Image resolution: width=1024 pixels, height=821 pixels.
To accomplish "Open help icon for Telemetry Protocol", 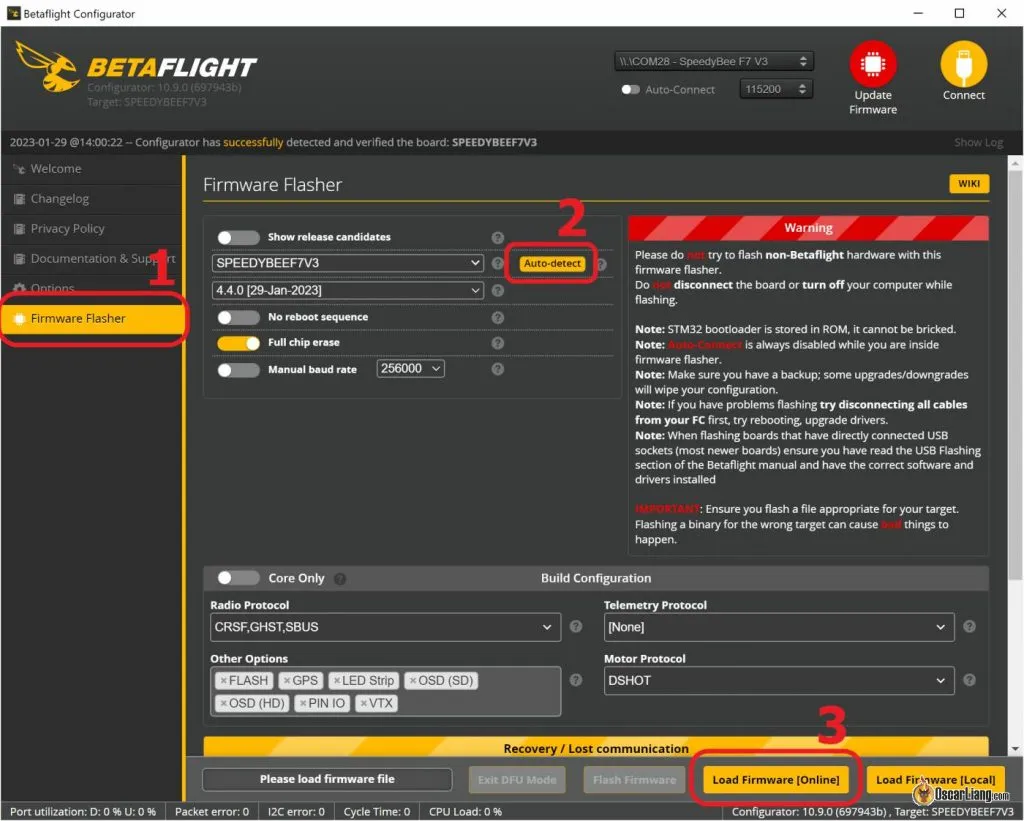I will (x=969, y=626).
